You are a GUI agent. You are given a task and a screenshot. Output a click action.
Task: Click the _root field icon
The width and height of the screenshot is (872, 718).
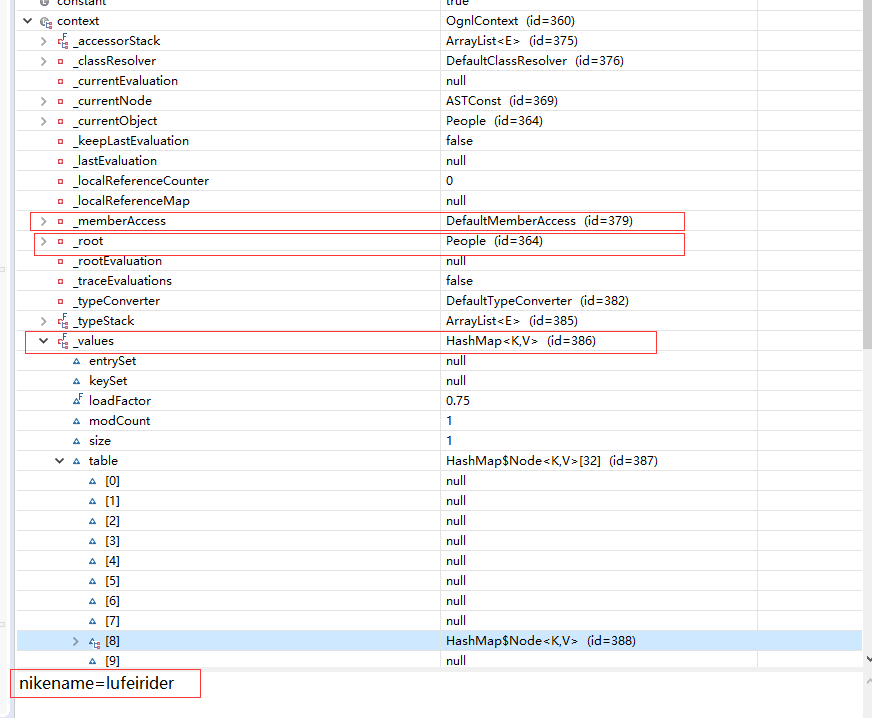pyautogui.click(x=61, y=241)
